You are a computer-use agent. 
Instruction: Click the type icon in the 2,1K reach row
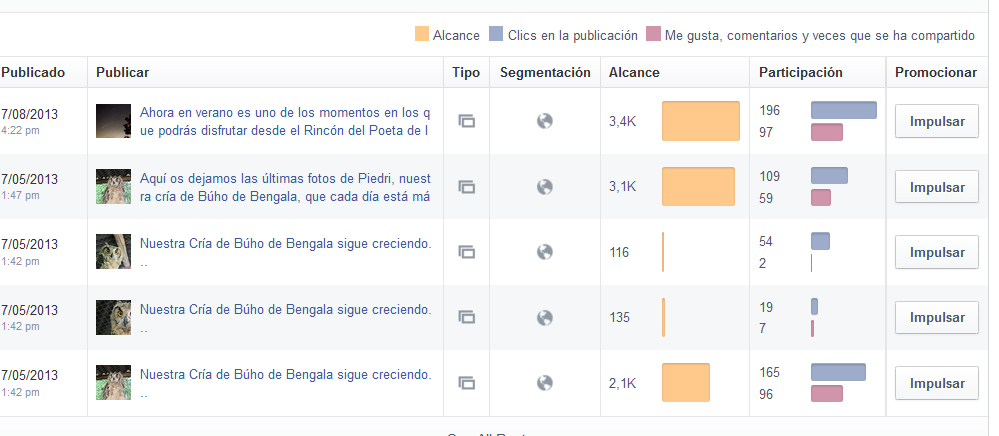click(466, 382)
